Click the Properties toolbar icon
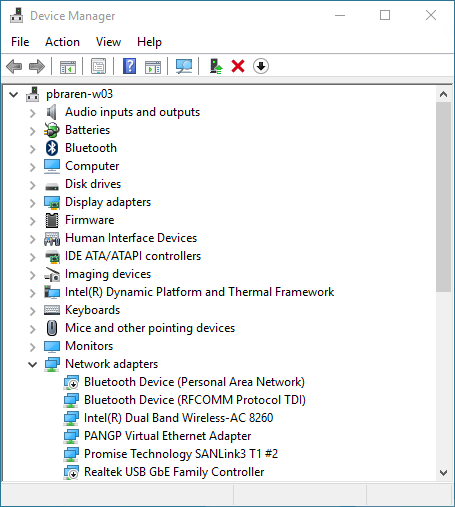Screen dimensions: 455x507 99,66
